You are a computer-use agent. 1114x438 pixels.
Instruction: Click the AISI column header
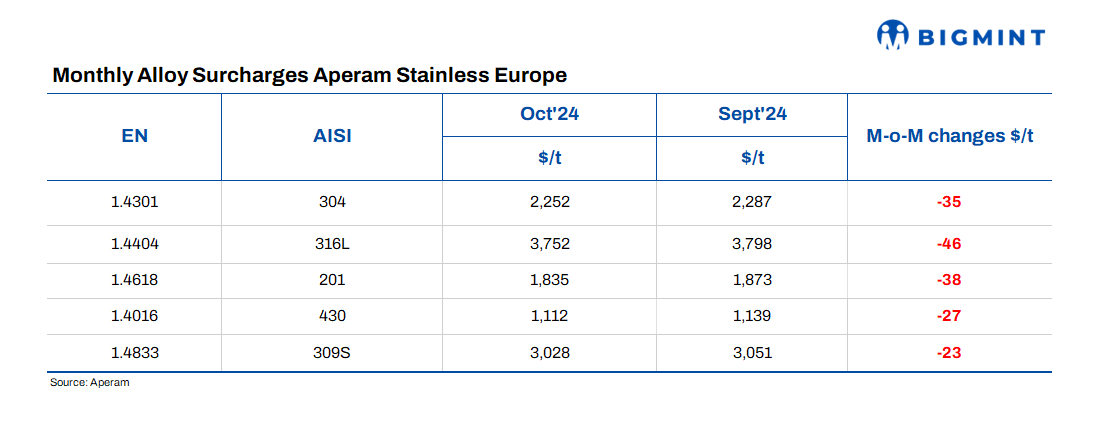pos(331,136)
